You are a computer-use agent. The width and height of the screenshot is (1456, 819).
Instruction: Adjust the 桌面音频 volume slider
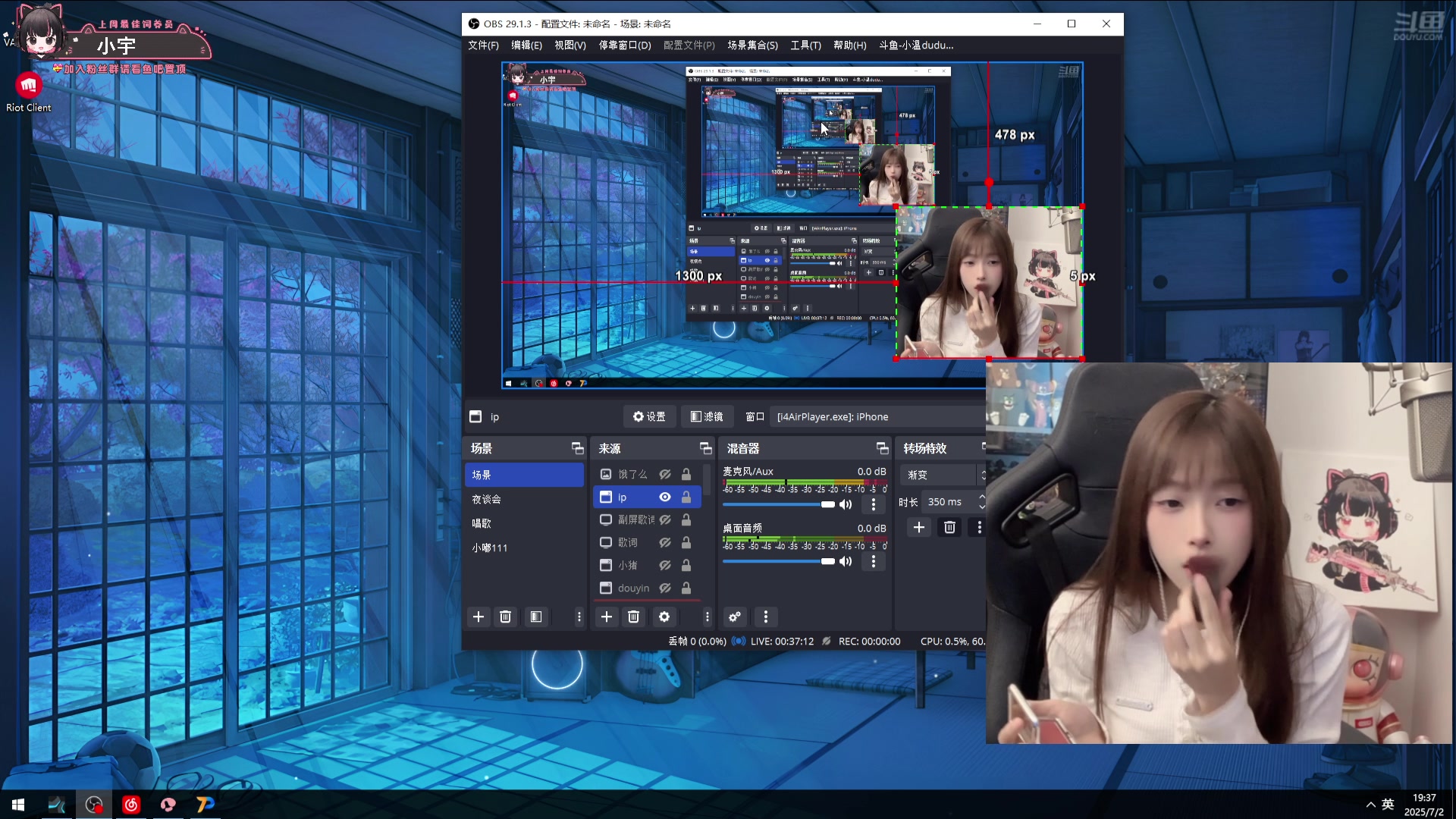coord(779,561)
